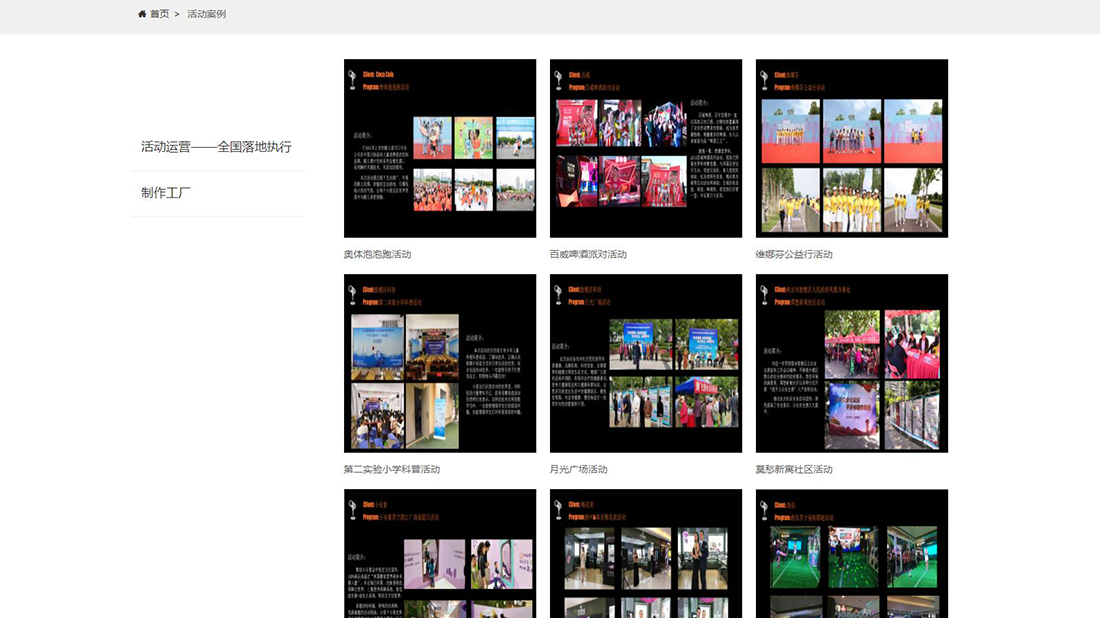Open the 莫愁新寓社区活动 case thumbnail
1100x618 pixels.
pos(852,363)
